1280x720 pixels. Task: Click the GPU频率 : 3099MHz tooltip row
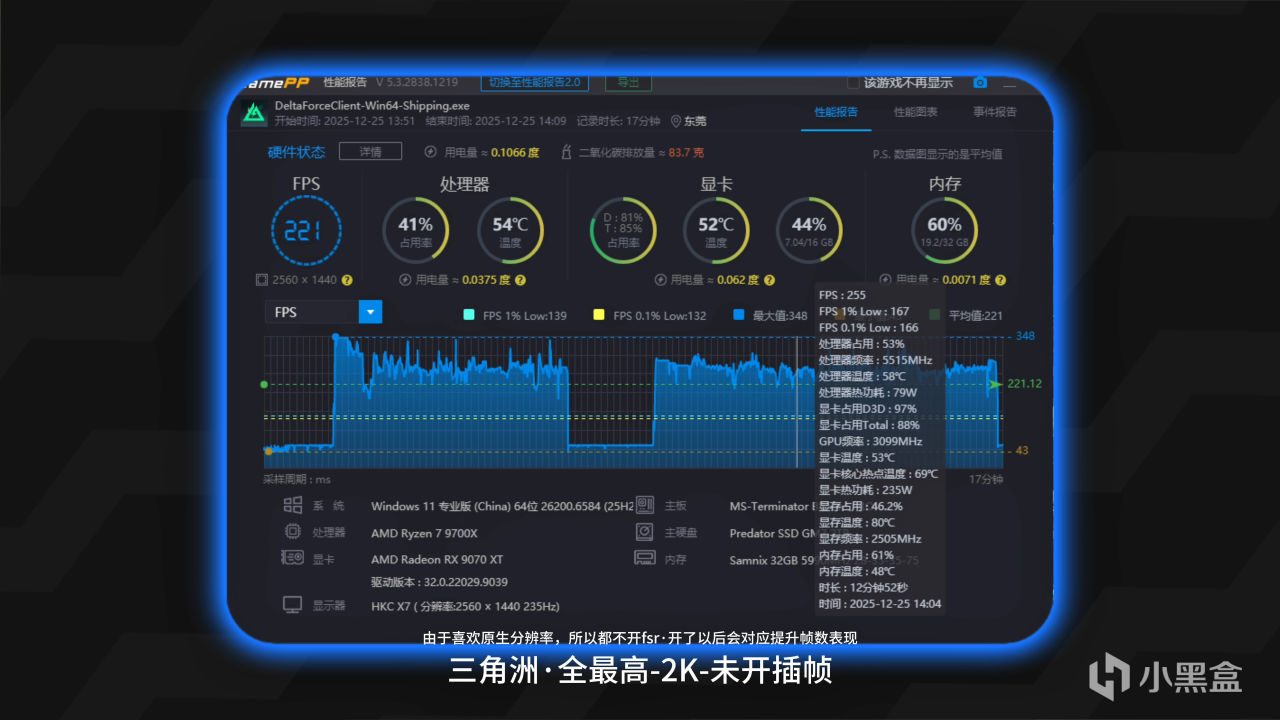click(871, 441)
